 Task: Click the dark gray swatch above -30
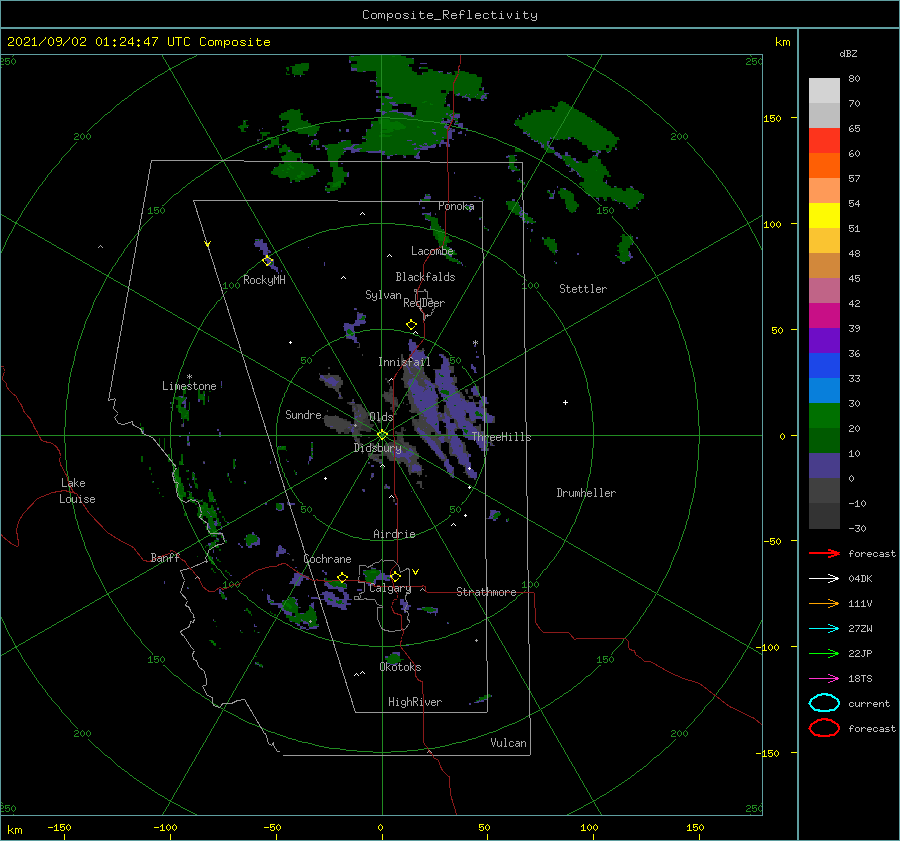(x=824, y=516)
